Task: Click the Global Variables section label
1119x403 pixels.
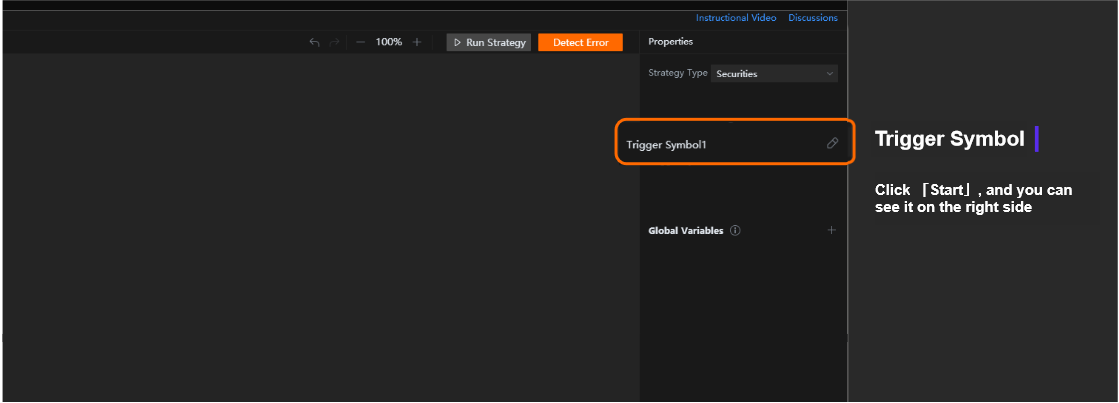Action: [685, 230]
